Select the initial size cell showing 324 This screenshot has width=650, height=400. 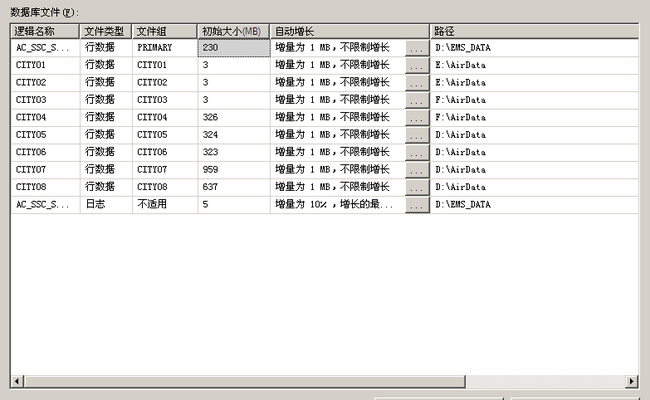(234, 135)
